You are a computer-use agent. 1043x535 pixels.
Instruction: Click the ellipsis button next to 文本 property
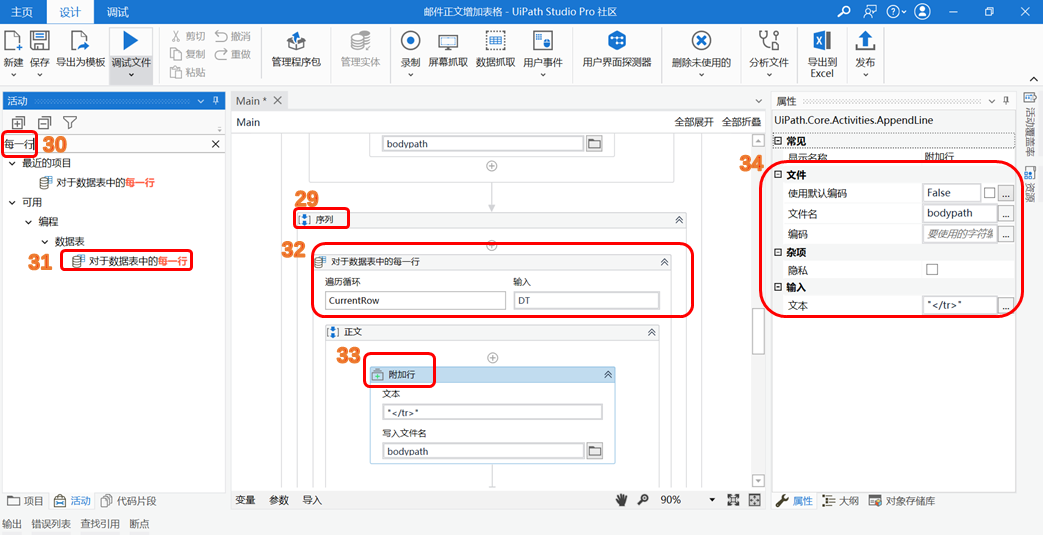(1006, 305)
